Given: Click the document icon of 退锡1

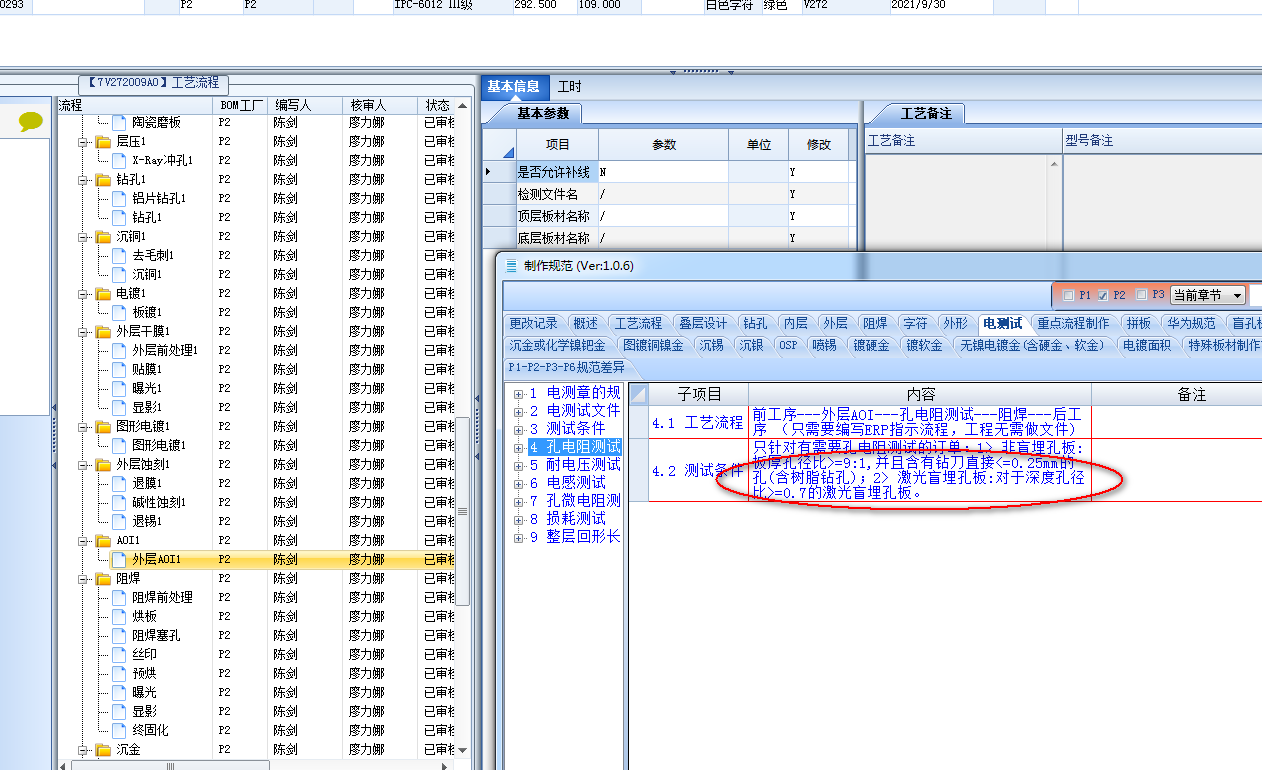Looking at the screenshot, I should tap(119, 521).
